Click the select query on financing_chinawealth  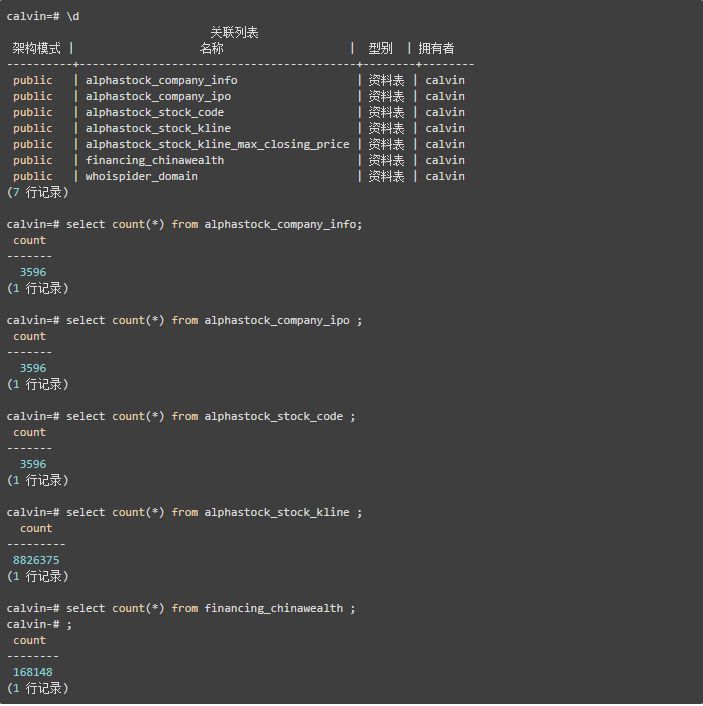[210, 608]
